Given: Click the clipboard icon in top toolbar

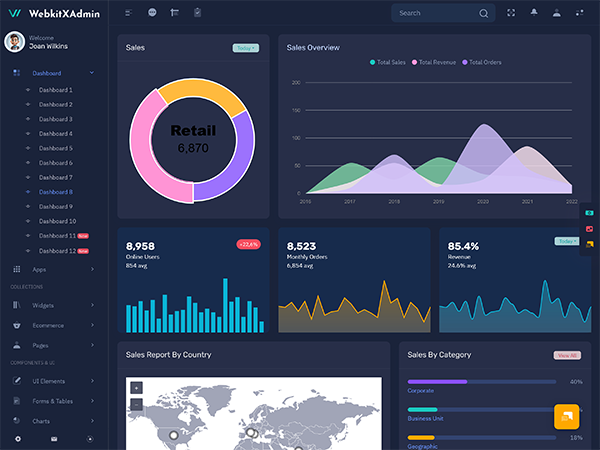Looking at the screenshot, I should coord(197,13).
